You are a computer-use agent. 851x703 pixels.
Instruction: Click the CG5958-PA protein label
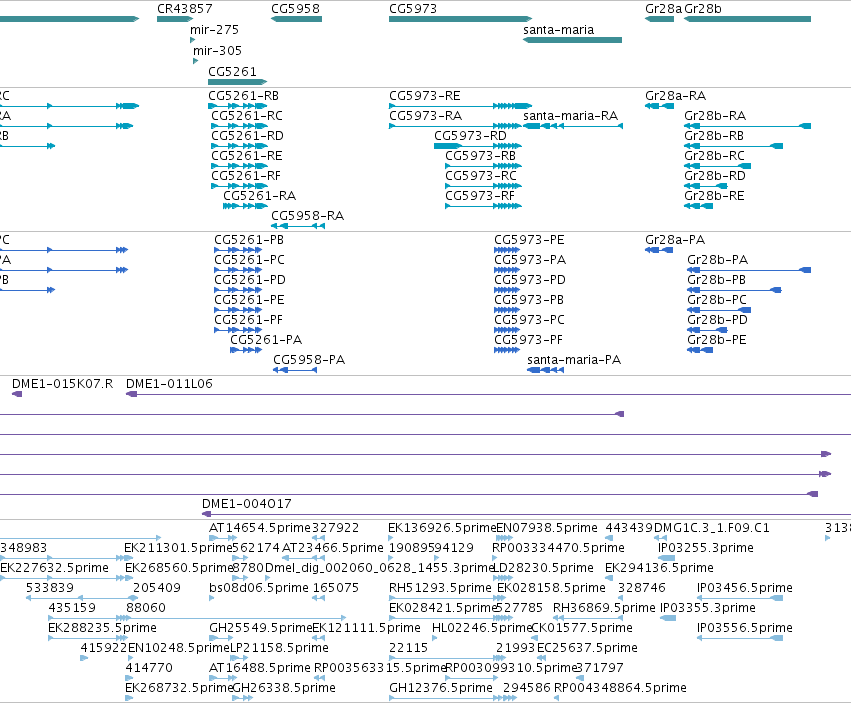click(309, 360)
